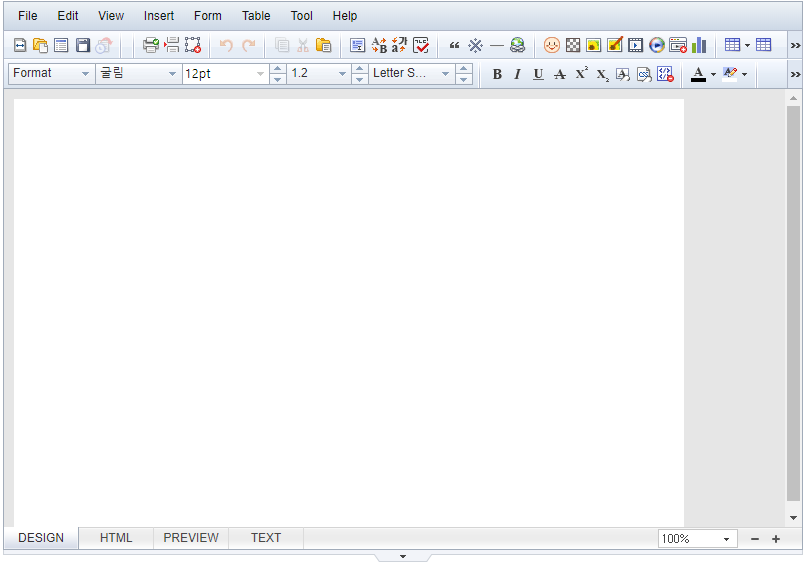Run the spell check icon
The image size is (804, 563).
coord(421,46)
